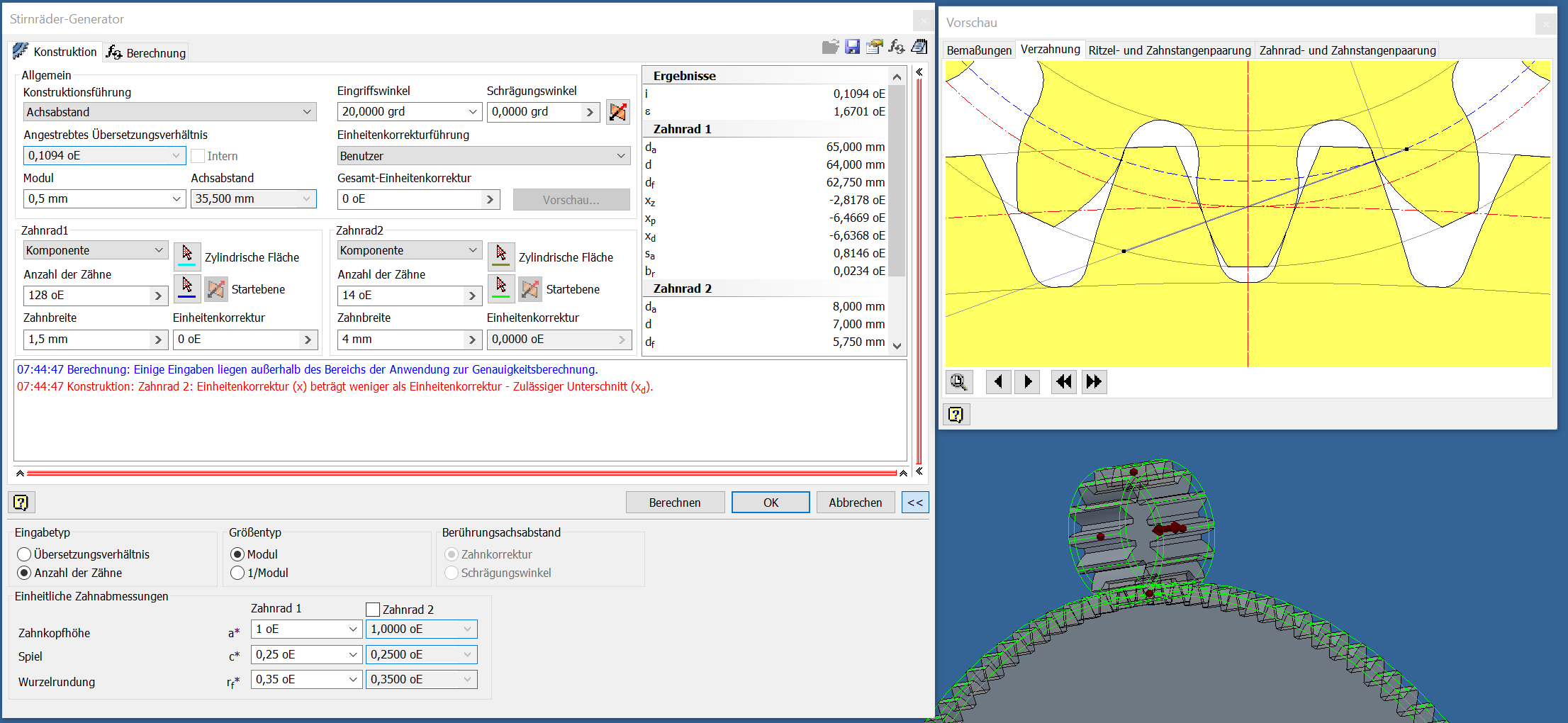The height and width of the screenshot is (723, 1568).
Task: Click the Zahnrad1 Zahnbreite 1,5 mm field
Action: [x=96, y=340]
